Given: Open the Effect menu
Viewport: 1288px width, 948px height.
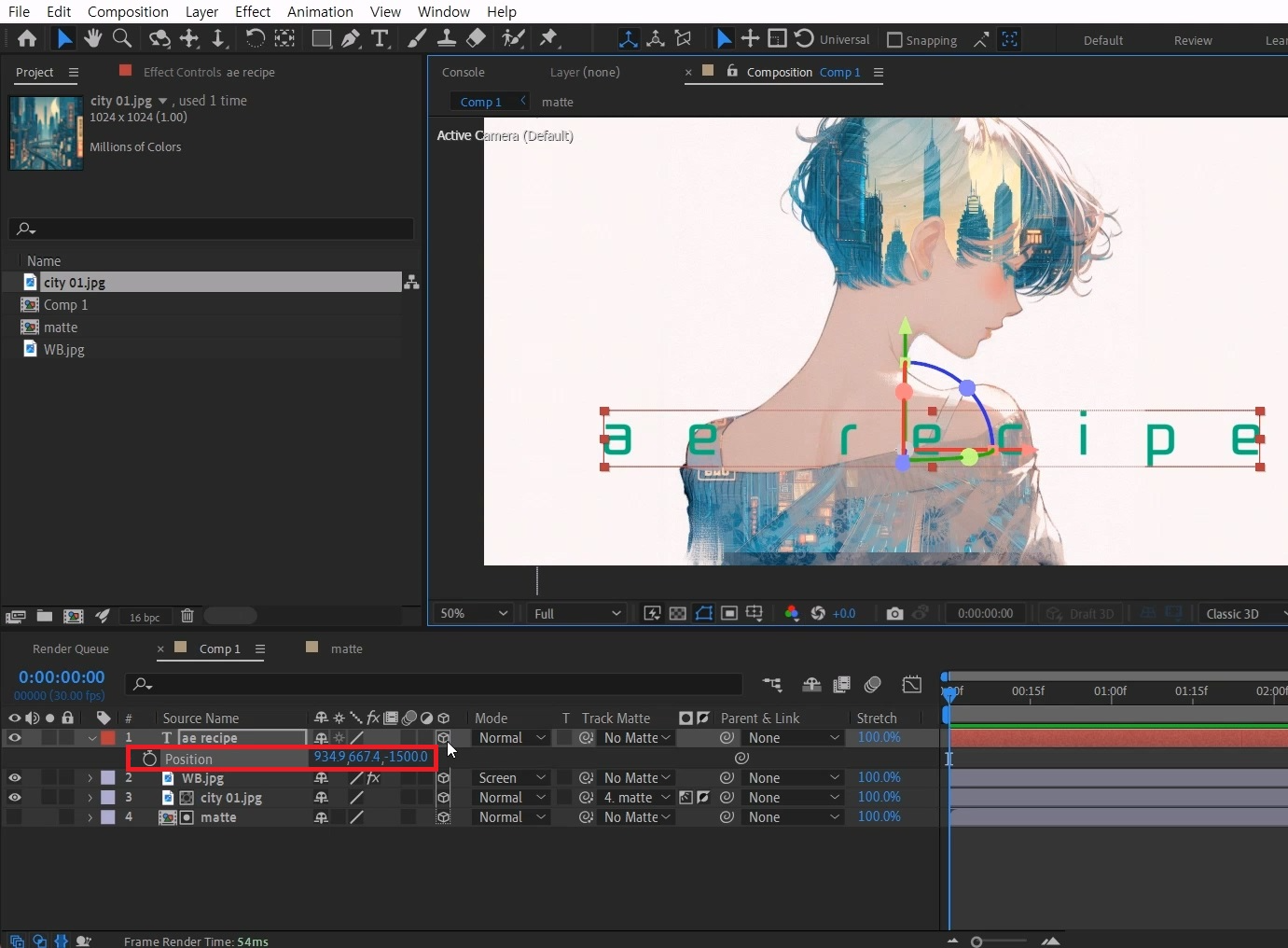Looking at the screenshot, I should pos(253,11).
